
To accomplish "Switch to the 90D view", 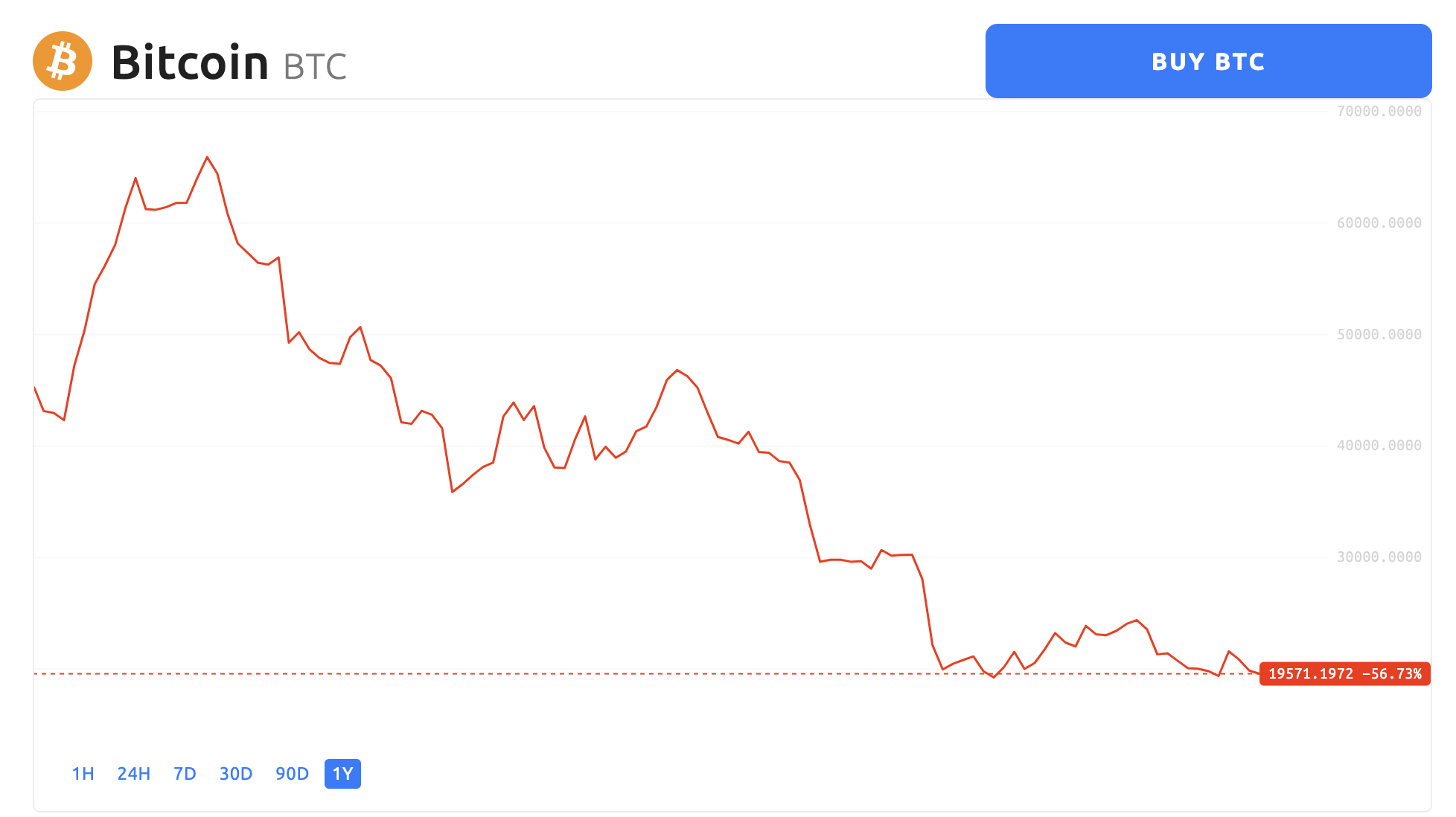I will (292, 774).
